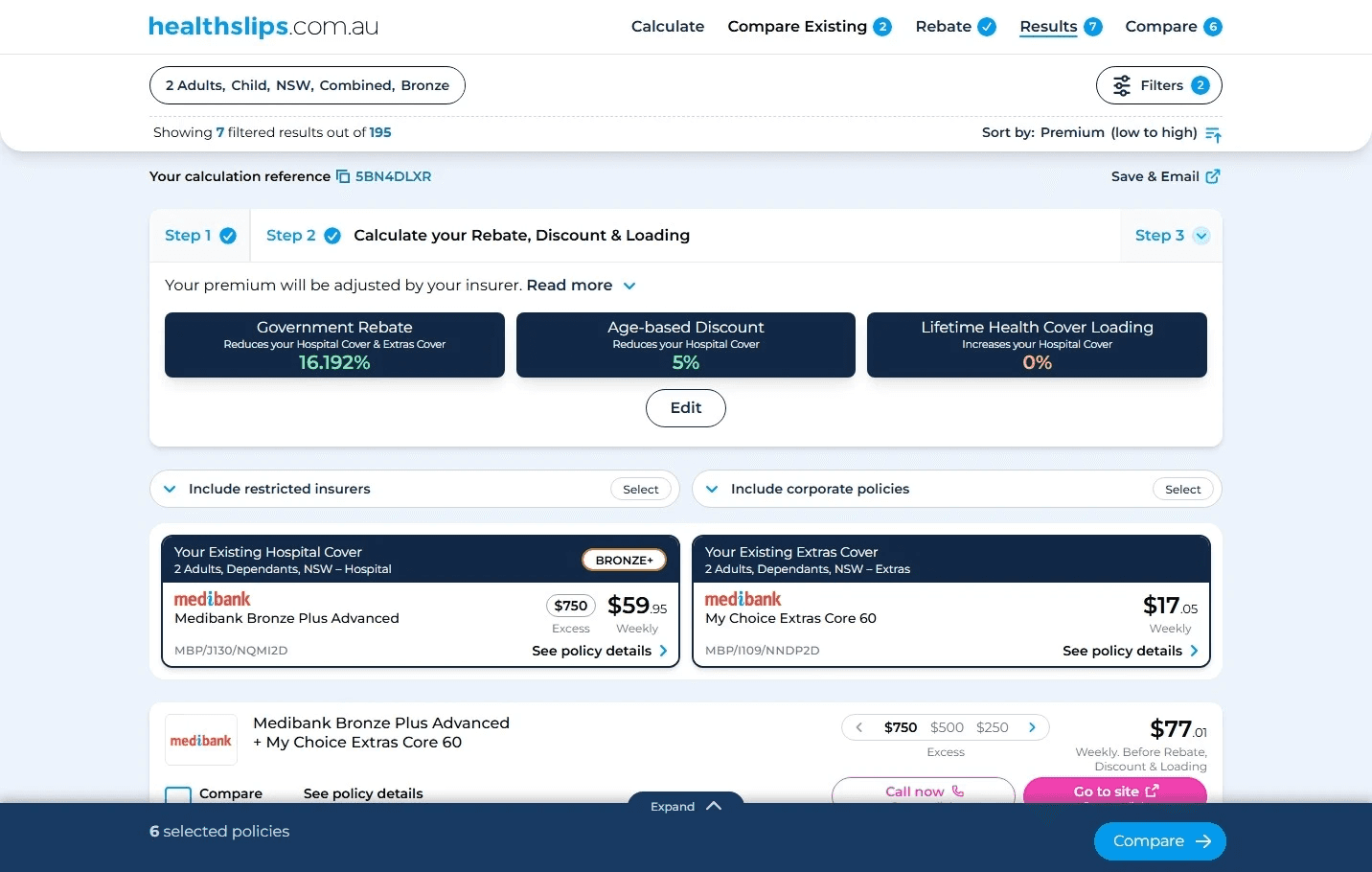Switch to Step 2
Image resolution: width=1372 pixels, height=872 pixels.
click(303, 236)
